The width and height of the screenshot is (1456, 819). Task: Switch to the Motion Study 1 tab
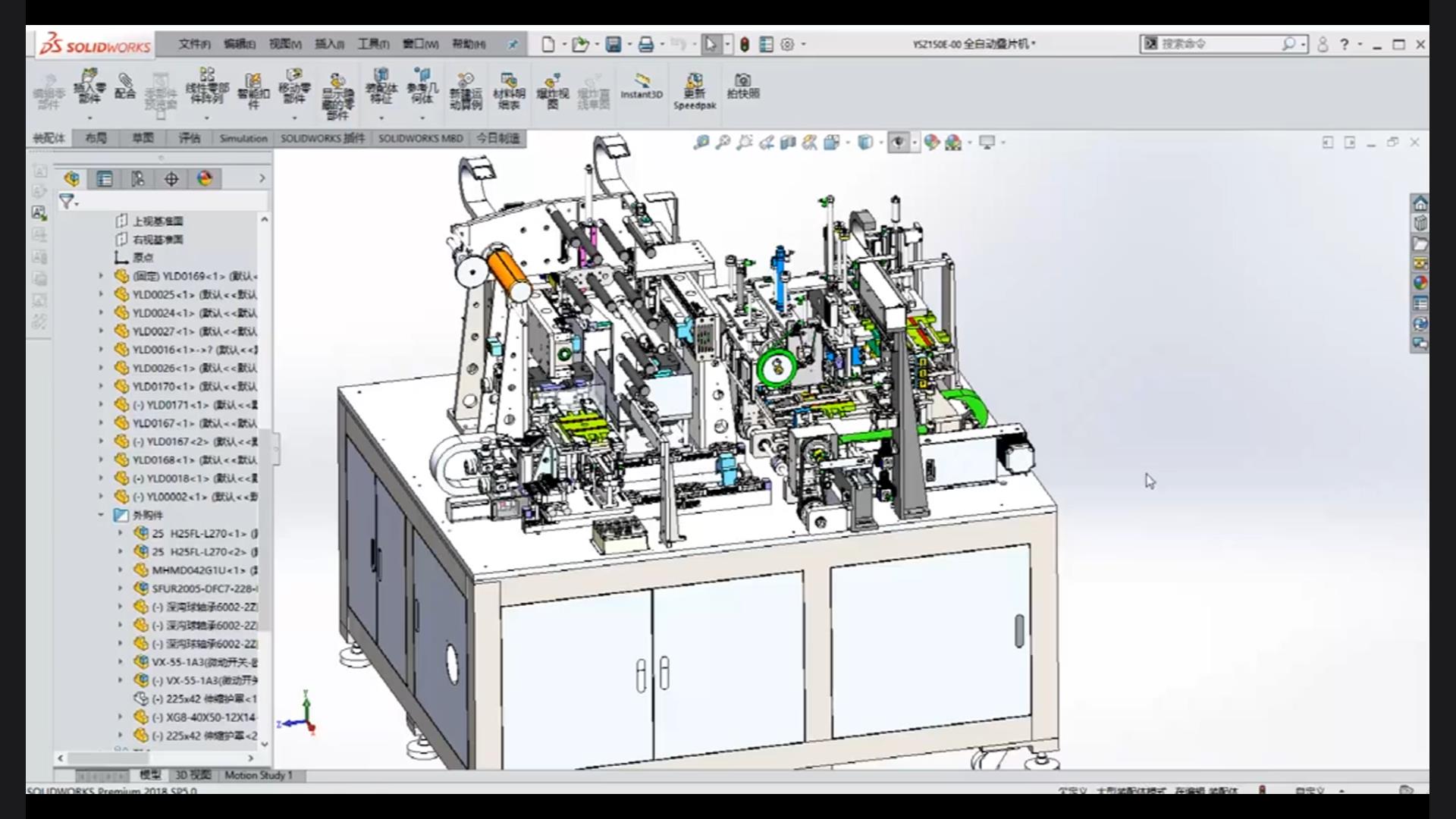(x=258, y=775)
